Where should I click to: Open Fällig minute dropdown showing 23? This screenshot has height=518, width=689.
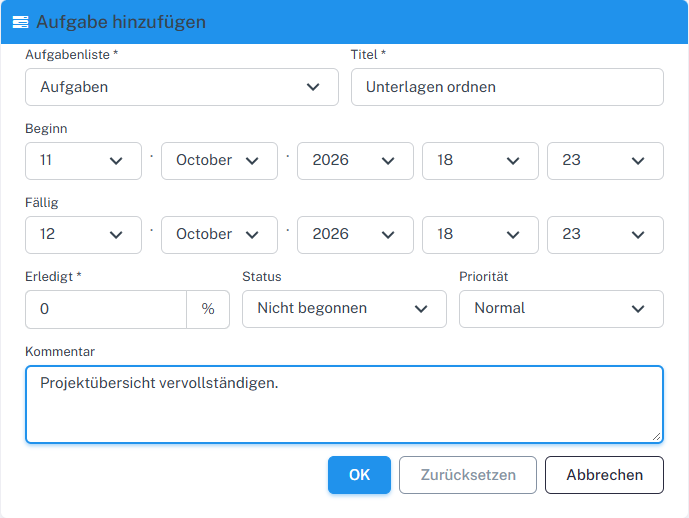pos(605,235)
